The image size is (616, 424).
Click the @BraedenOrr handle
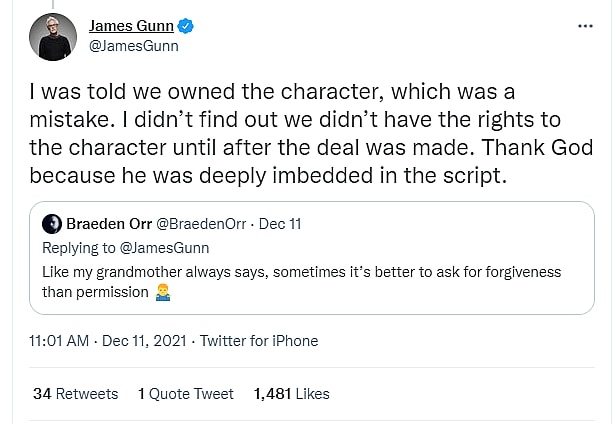[195, 223]
